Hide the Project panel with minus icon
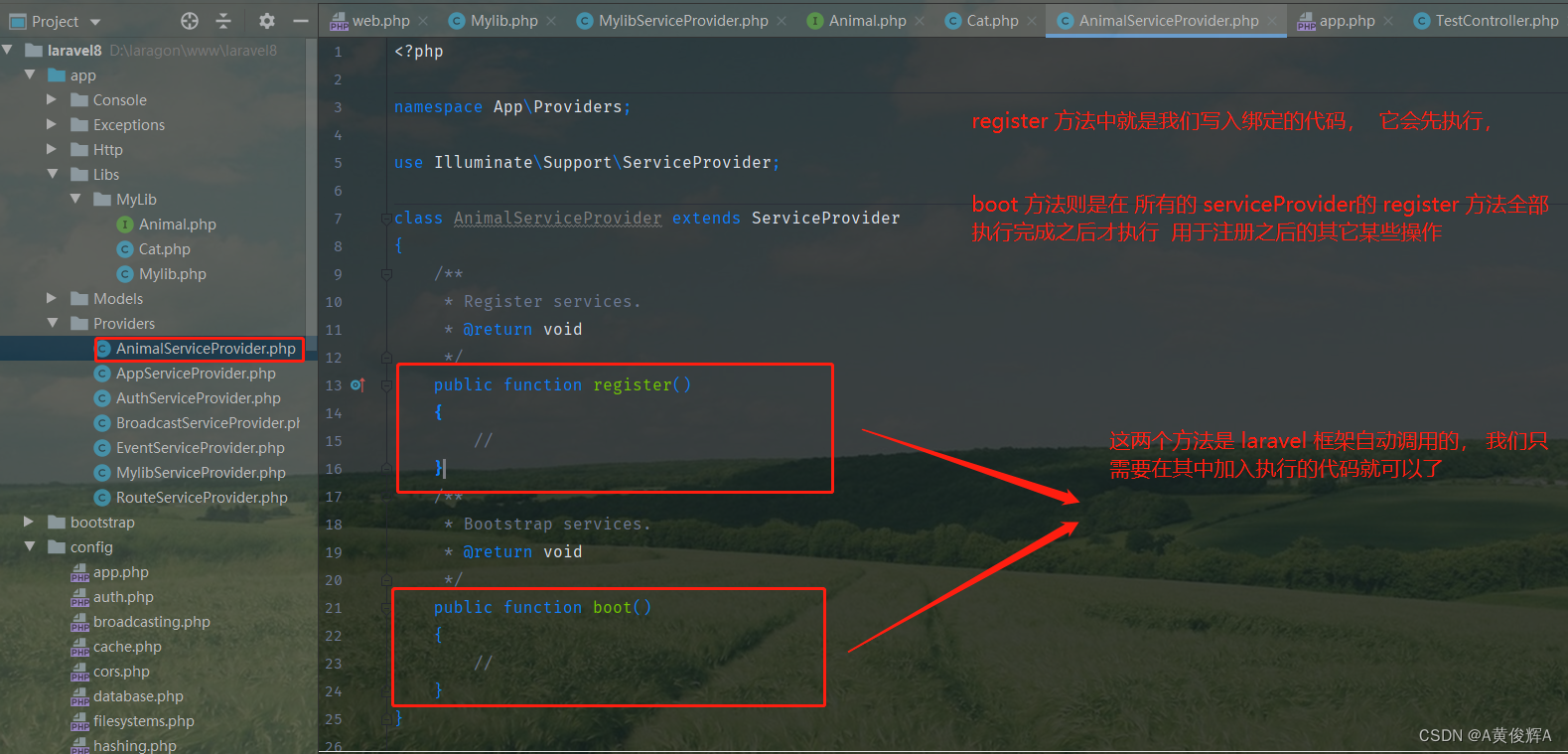The width and height of the screenshot is (1568, 754). pyautogui.click(x=300, y=21)
